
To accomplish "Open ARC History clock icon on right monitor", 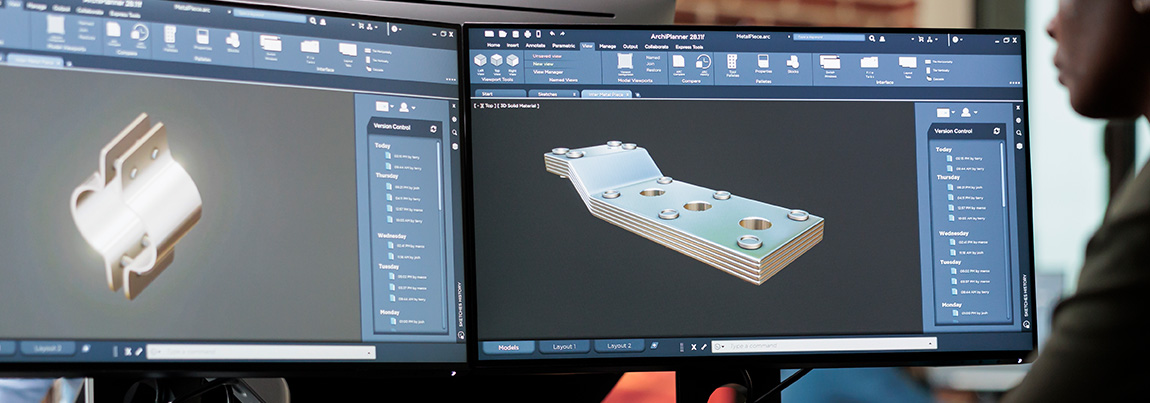I will coord(703,62).
